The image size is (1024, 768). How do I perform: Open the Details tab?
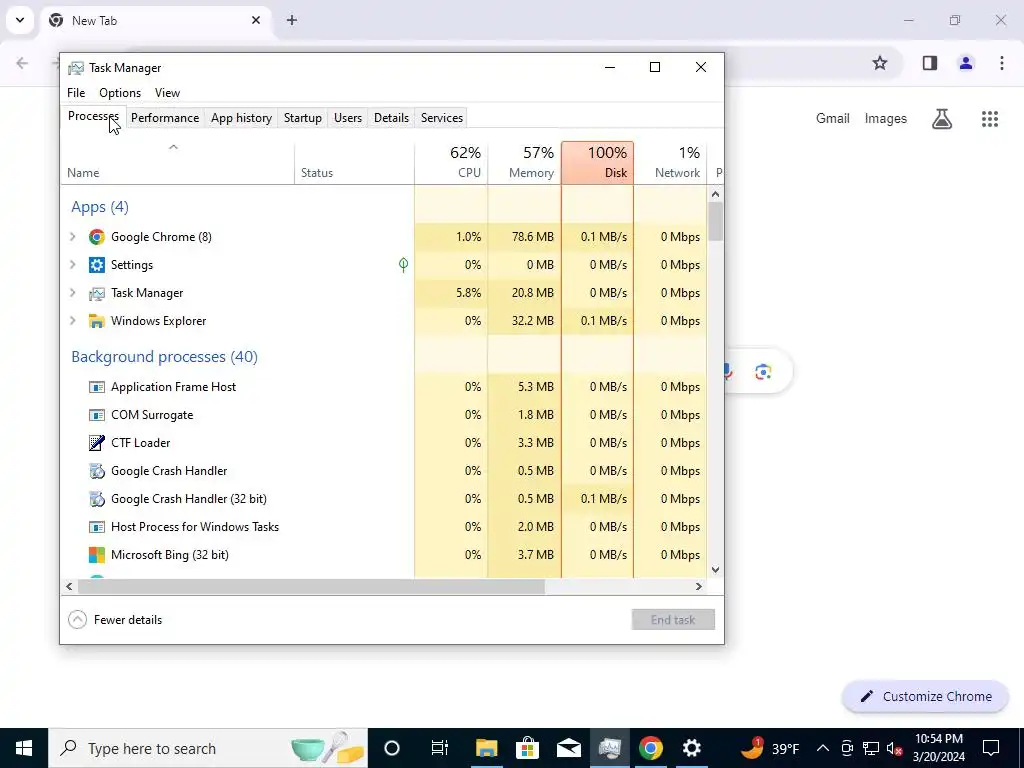click(x=391, y=118)
